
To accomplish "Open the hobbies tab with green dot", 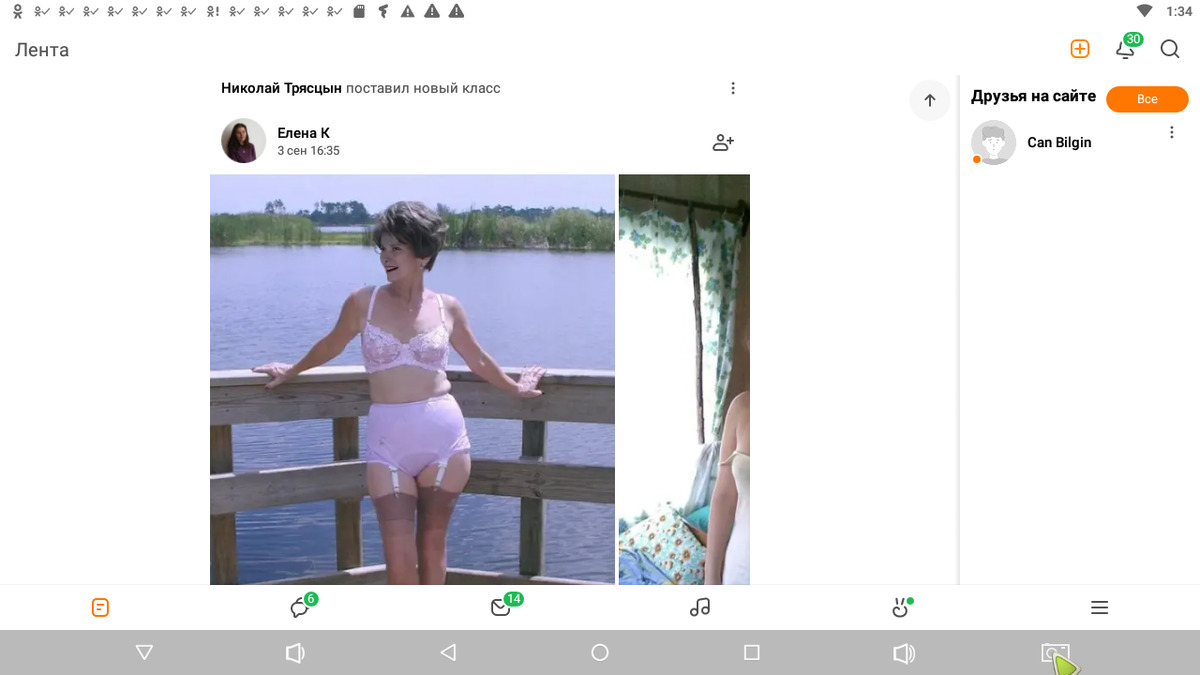I will 900,608.
